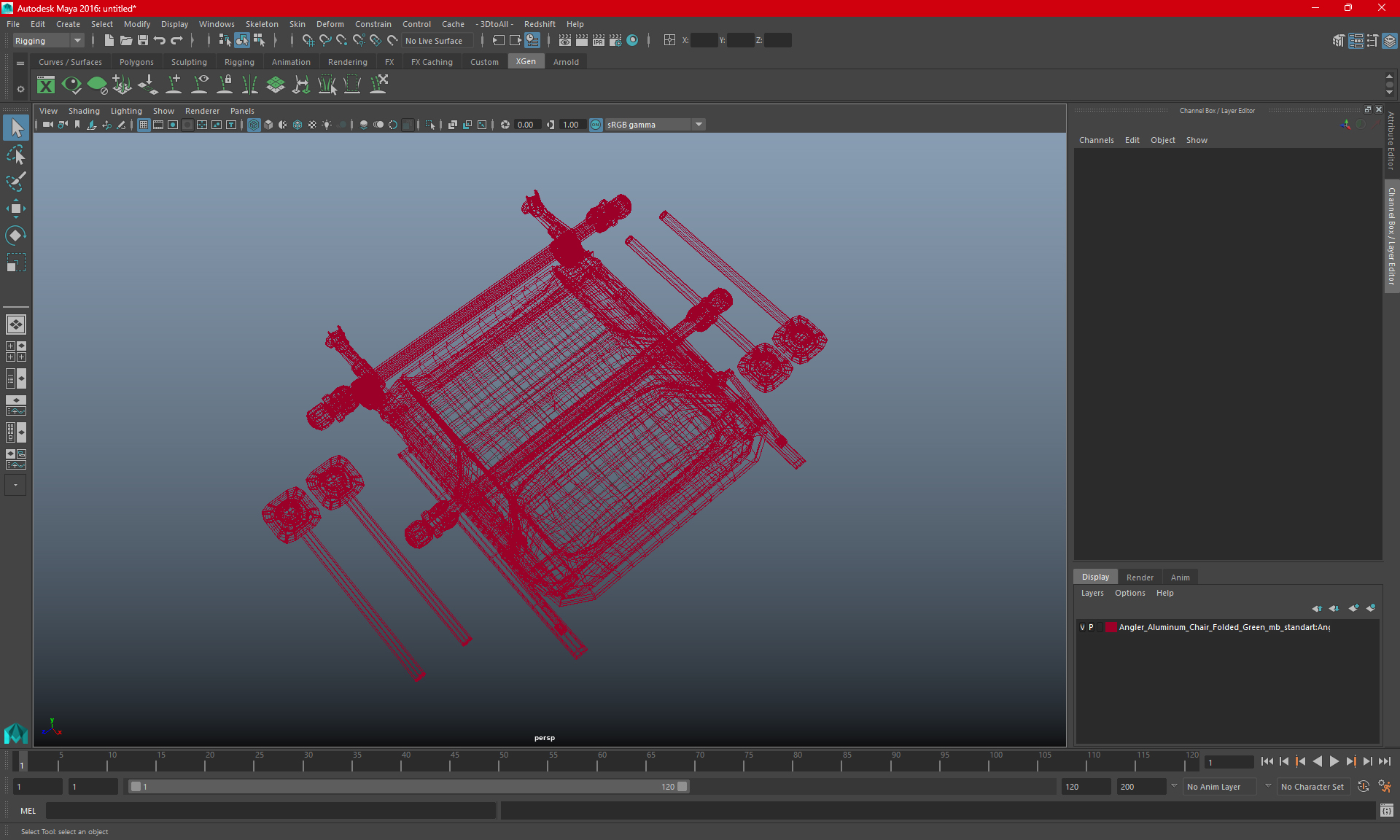Toggle the layer's P playback box
The width and height of the screenshot is (1400, 840).
point(1092,627)
